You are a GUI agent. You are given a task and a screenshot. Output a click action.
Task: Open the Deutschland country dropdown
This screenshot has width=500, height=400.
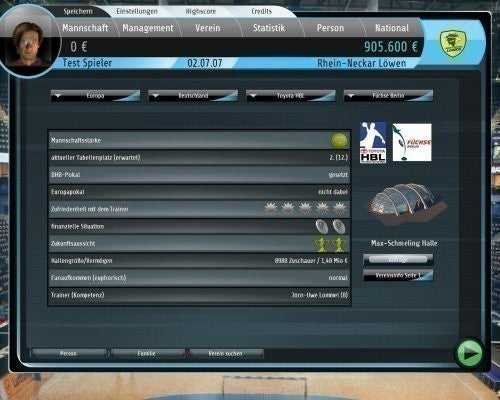[193, 96]
